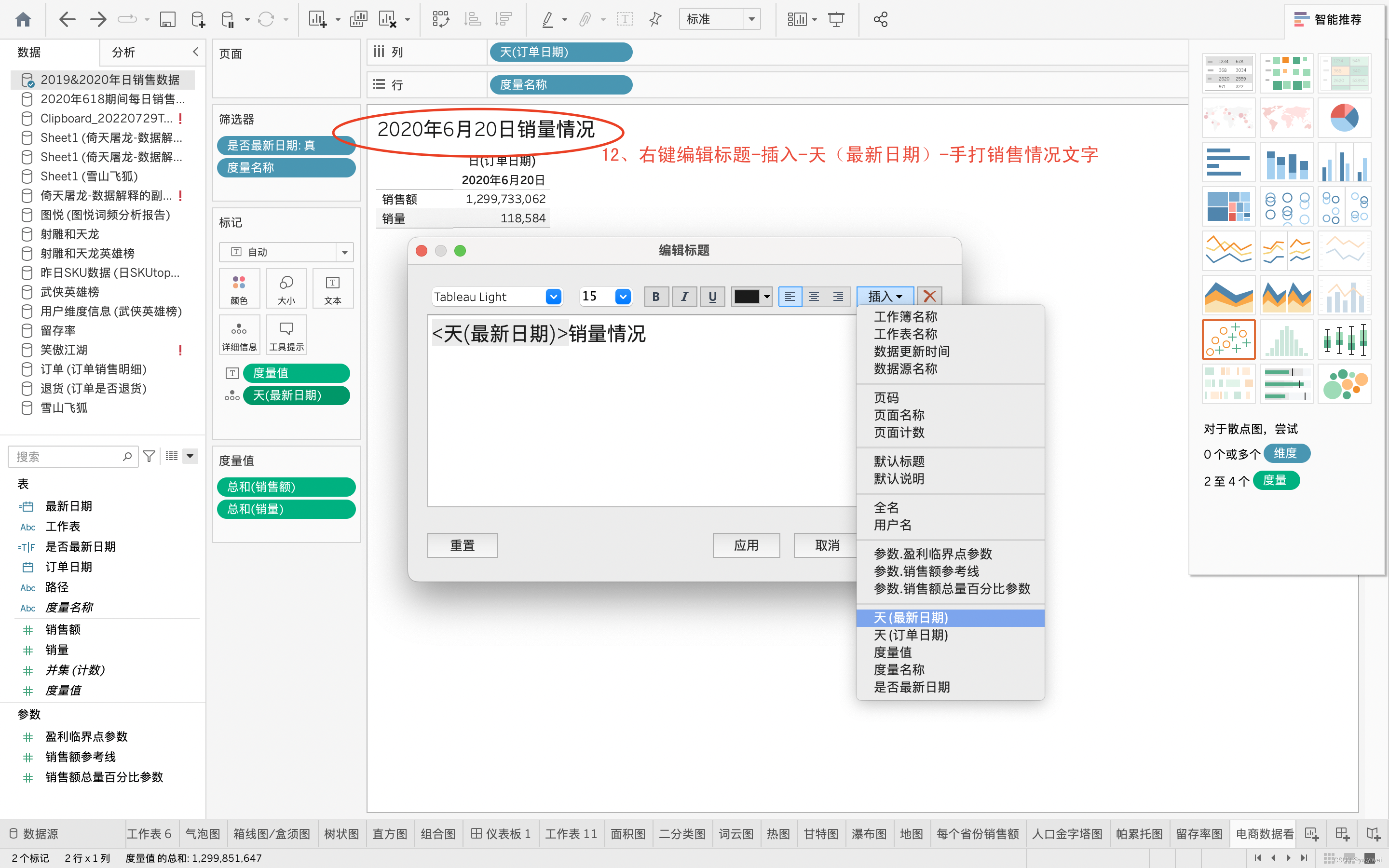Open the marks type 自动 dropdown
Image resolution: width=1389 pixels, height=868 pixels.
[x=344, y=252]
